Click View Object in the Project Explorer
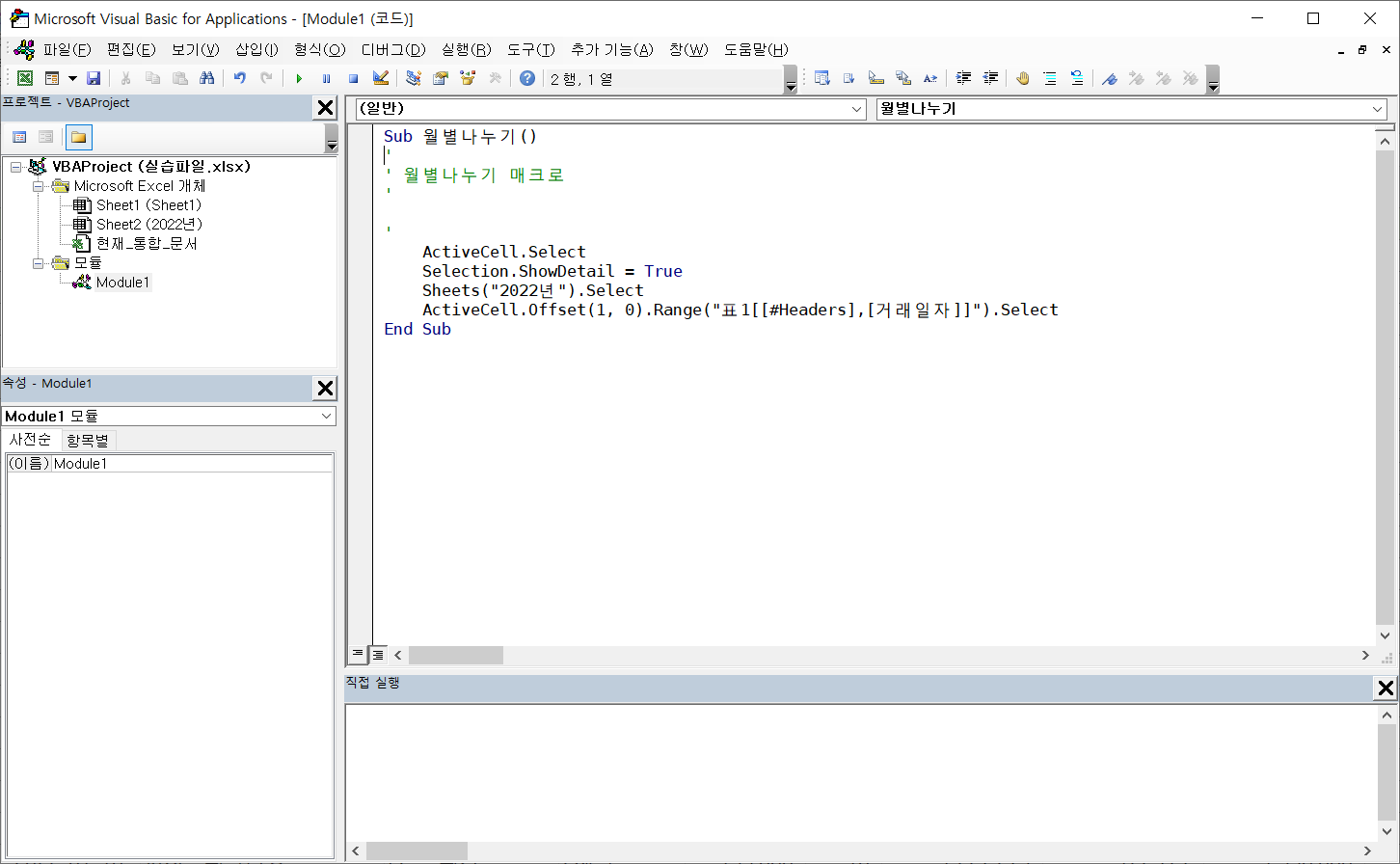The width and height of the screenshot is (1400, 864). click(45, 137)
